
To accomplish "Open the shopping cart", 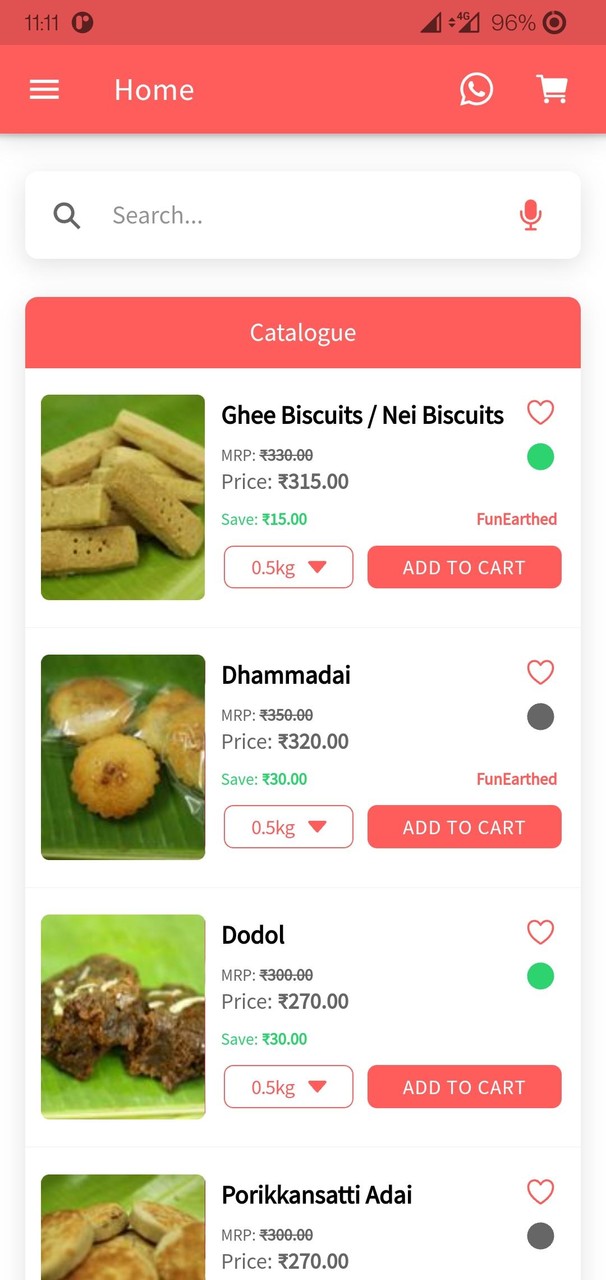I will point(553,89).
